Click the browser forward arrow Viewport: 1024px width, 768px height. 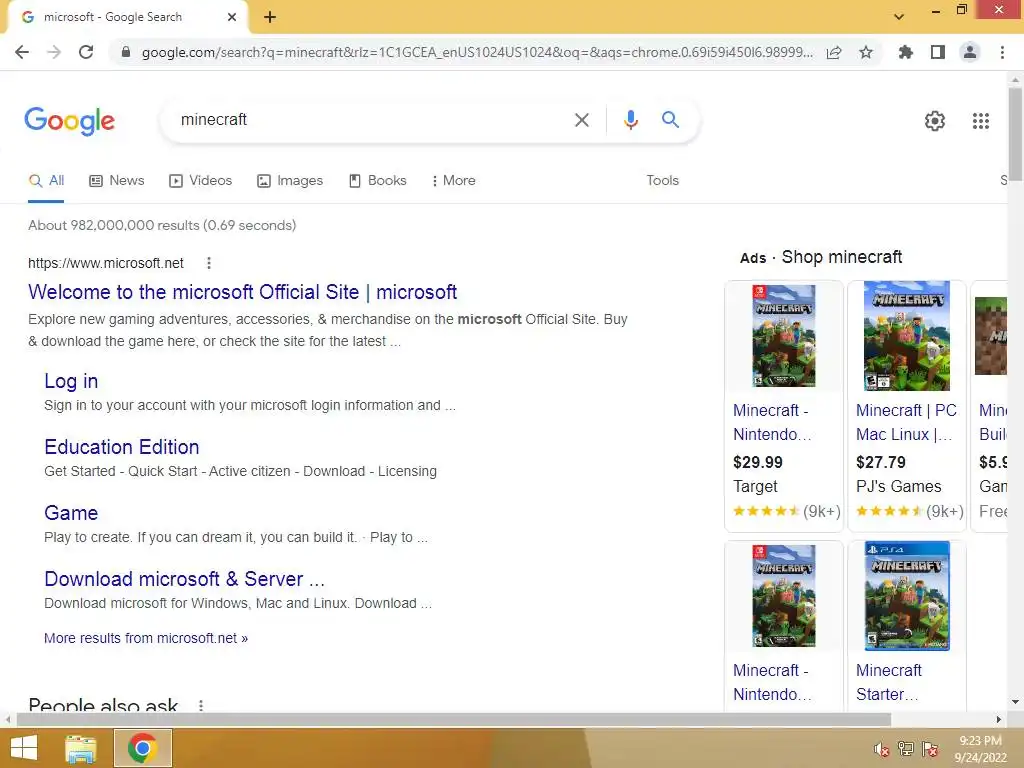[x=54, y=52]
